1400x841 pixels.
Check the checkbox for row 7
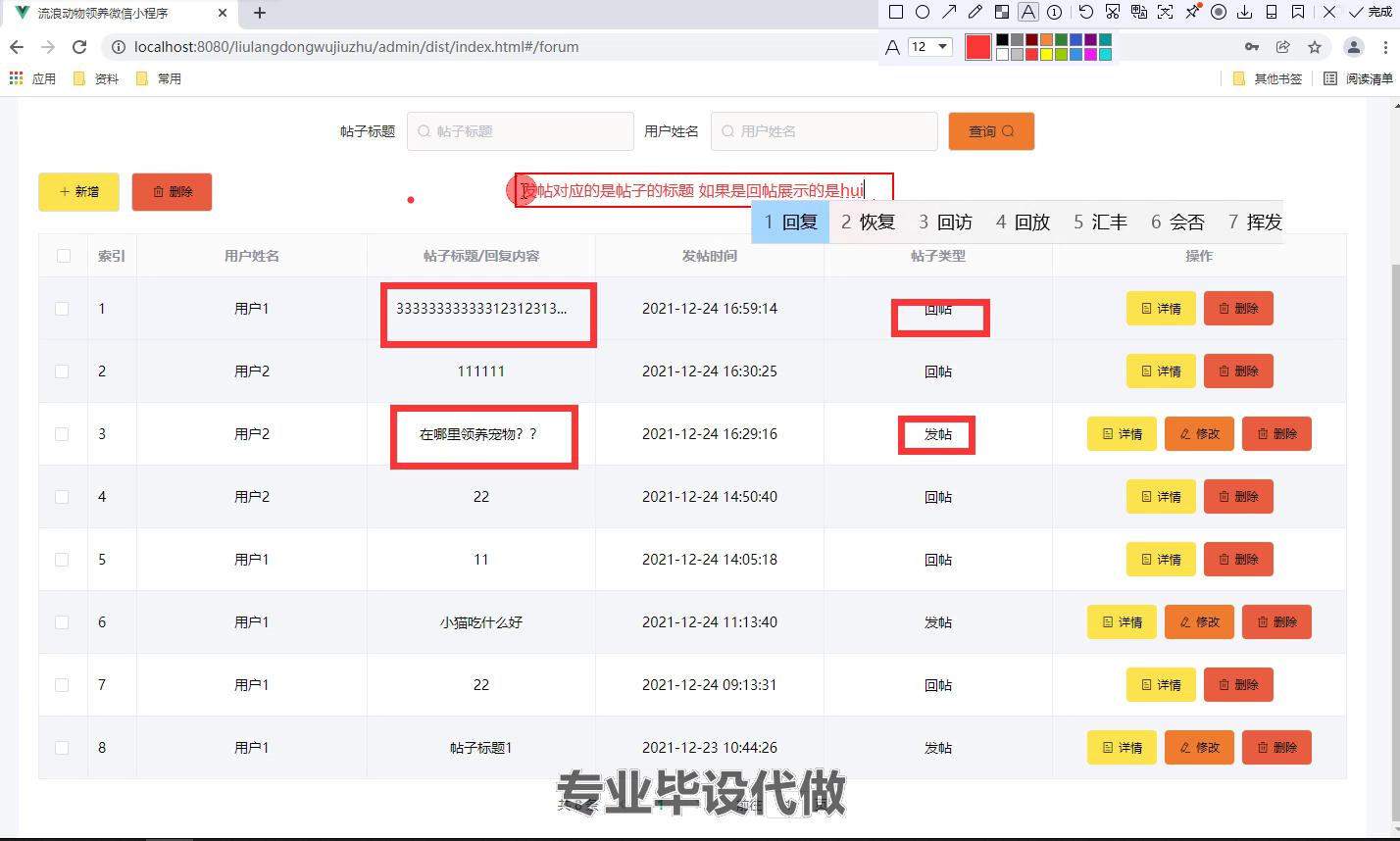point(62,685)
